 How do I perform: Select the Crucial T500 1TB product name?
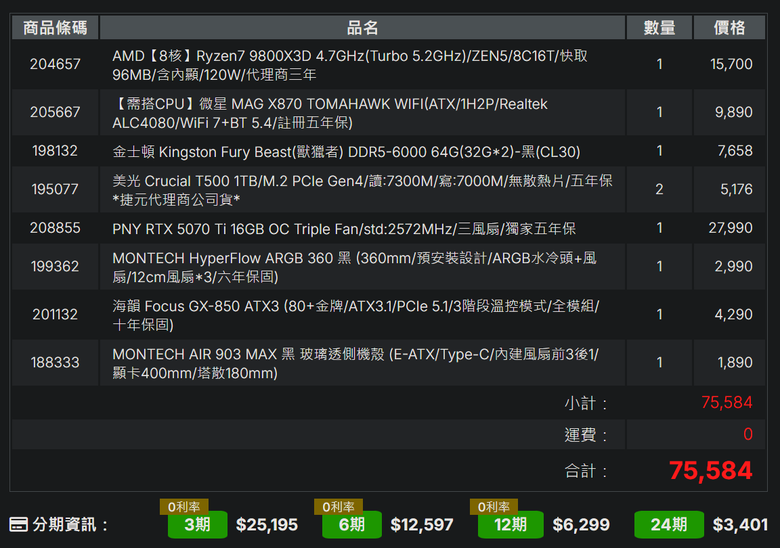[362, 190]
